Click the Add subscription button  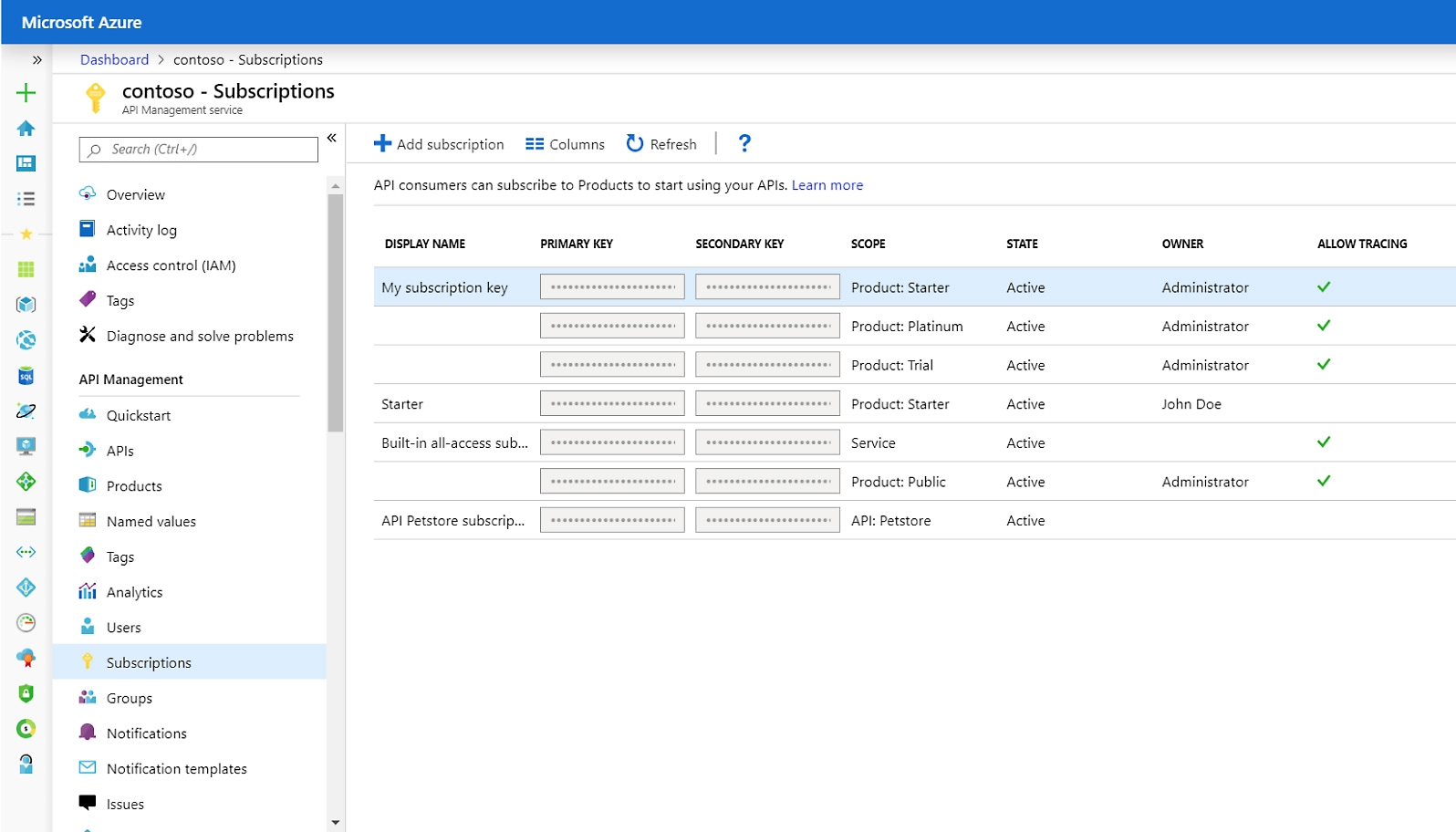pyautogui.click(x=439, y=144)
